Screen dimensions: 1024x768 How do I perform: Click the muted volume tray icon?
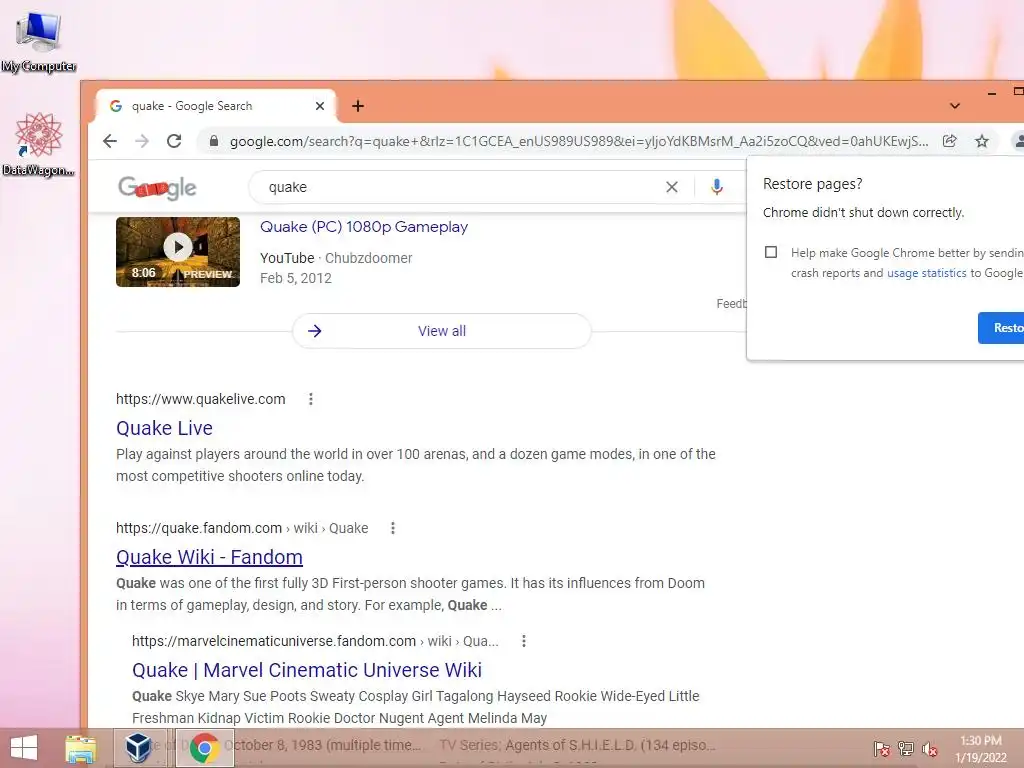tap(930, 749)
